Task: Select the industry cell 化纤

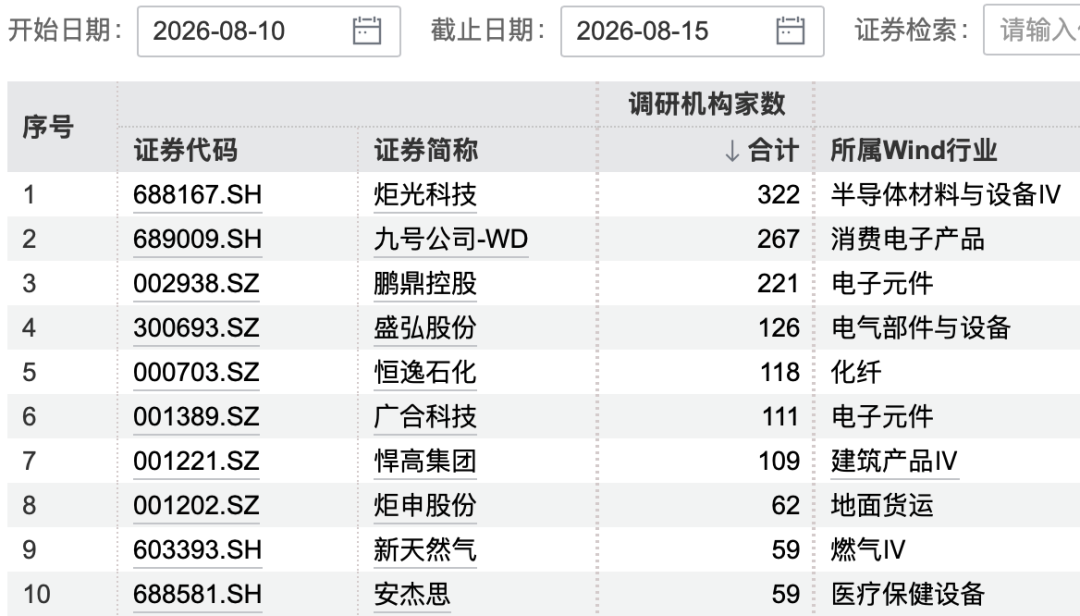Action: click(856, 373)
